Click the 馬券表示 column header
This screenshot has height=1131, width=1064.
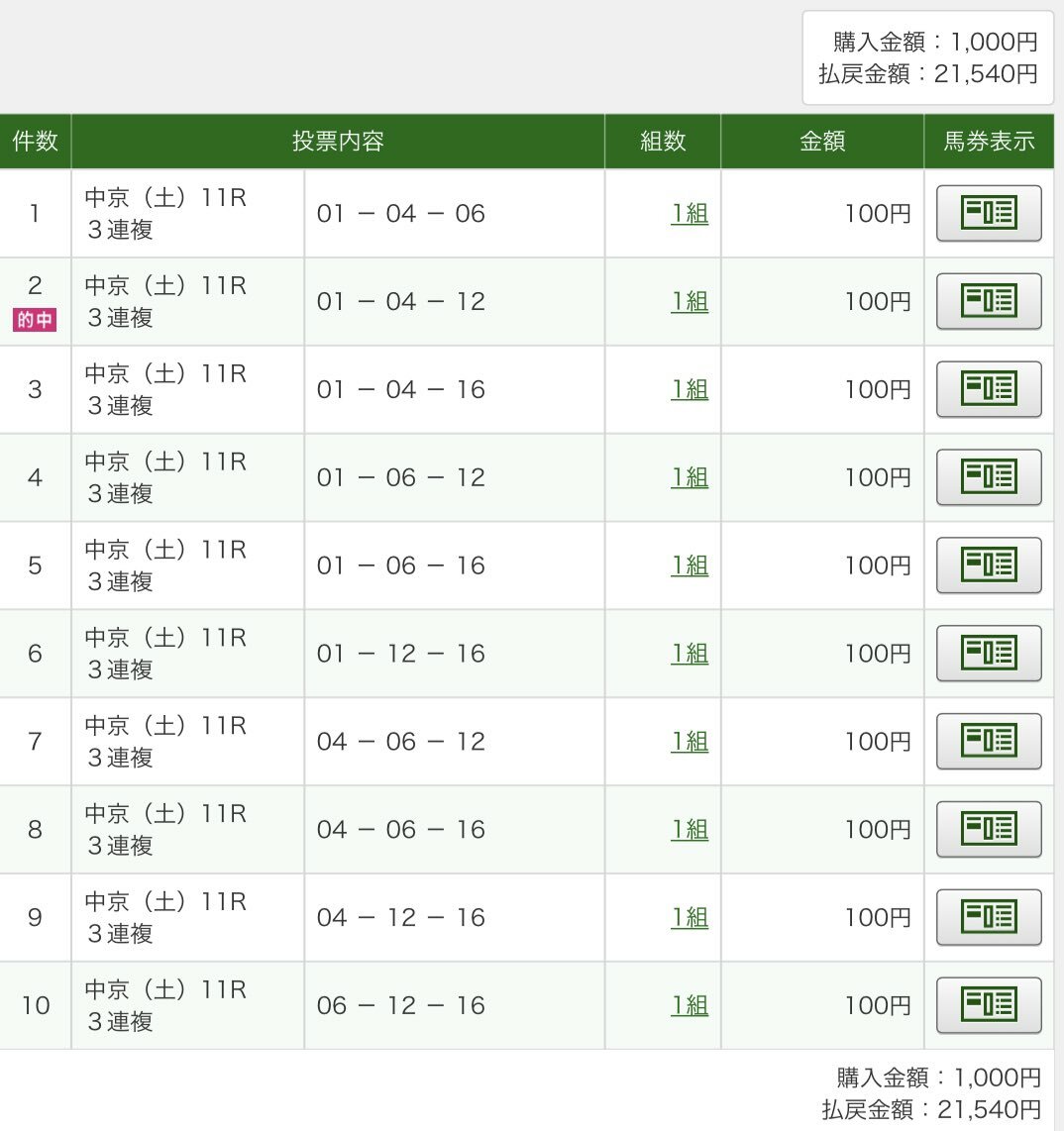pyautogui.click(x=989, y=141)
